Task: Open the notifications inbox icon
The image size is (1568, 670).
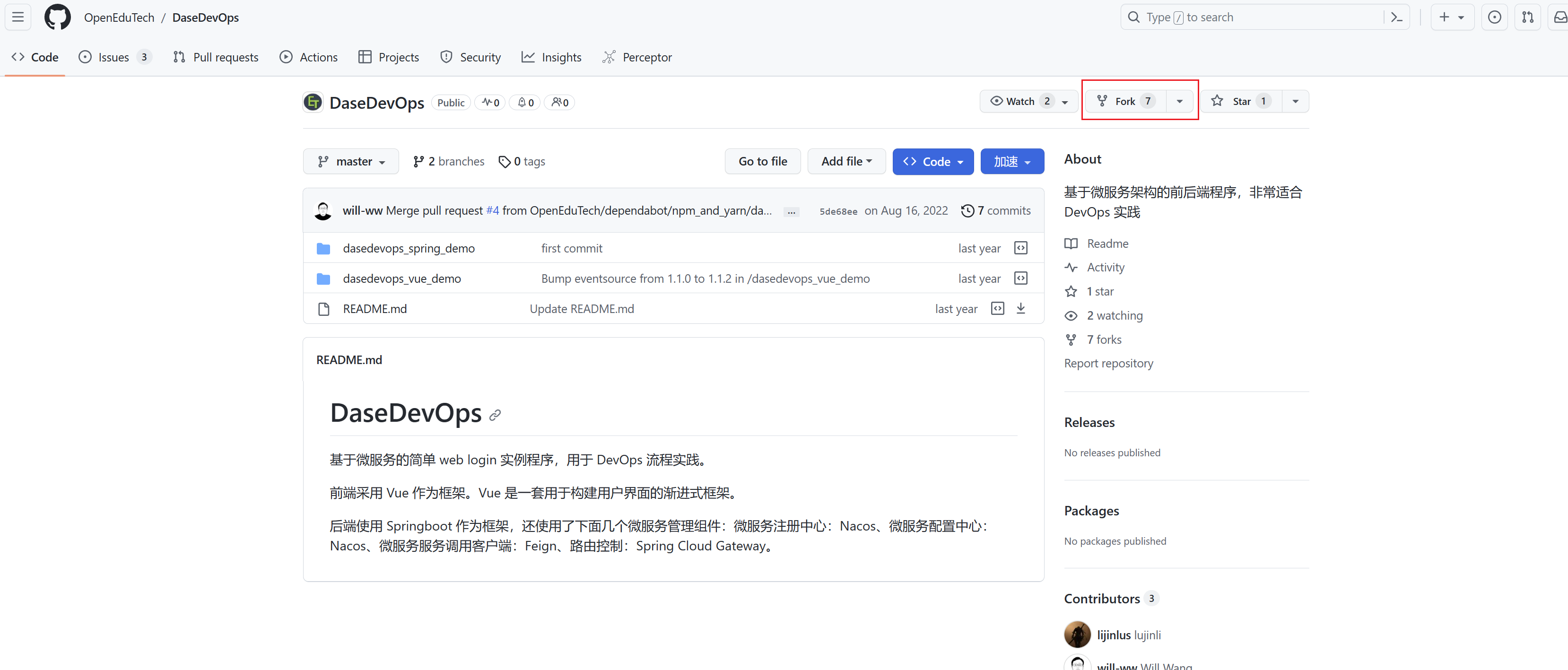Action: (1559, 17)
